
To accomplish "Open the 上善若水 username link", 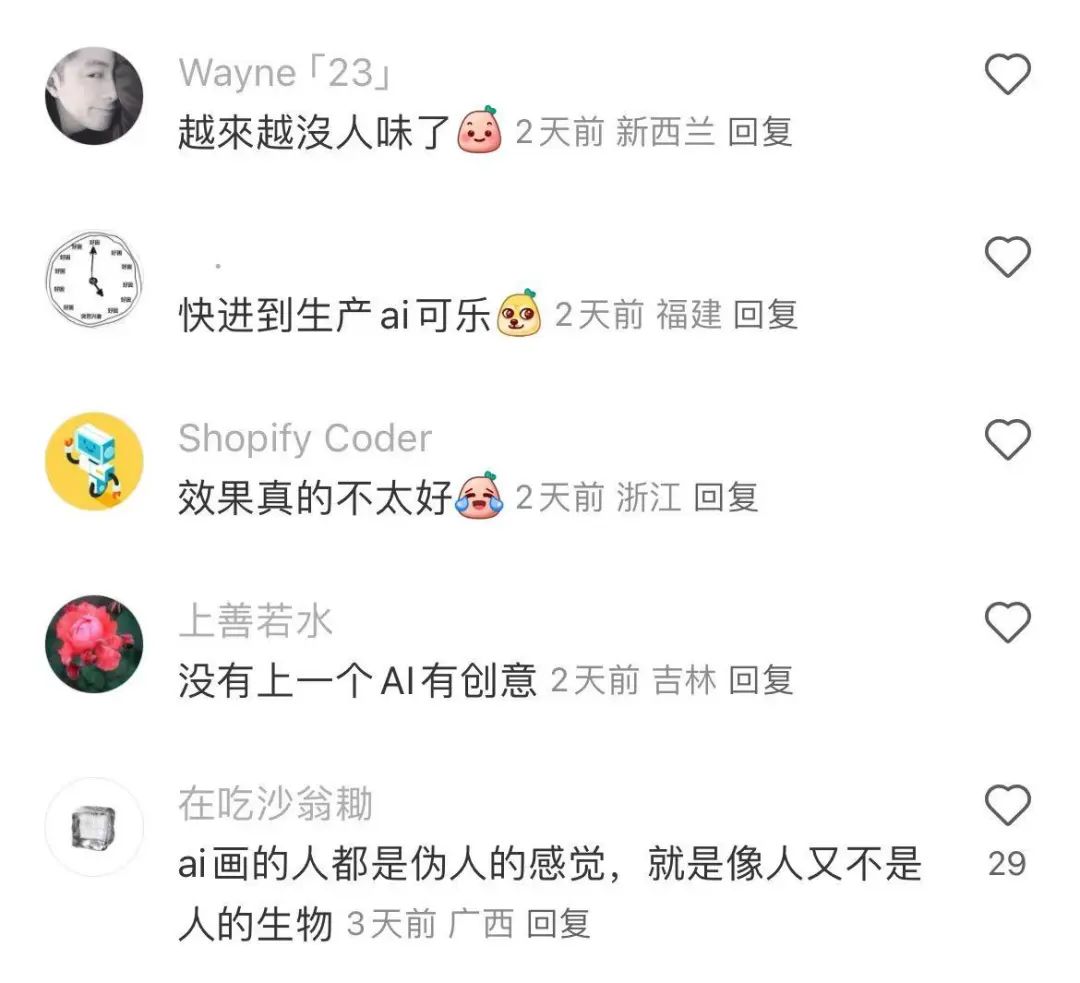I will [x=256, y=621].
